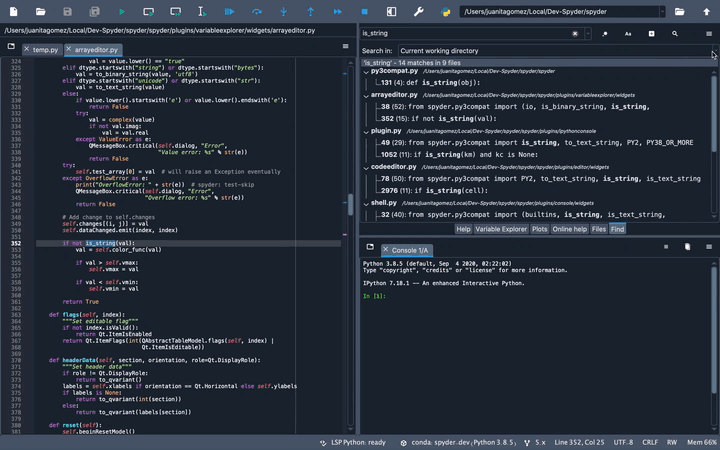Click the Save file icon
This screenshot has width=720, height=450.
(x=67, y=11)
